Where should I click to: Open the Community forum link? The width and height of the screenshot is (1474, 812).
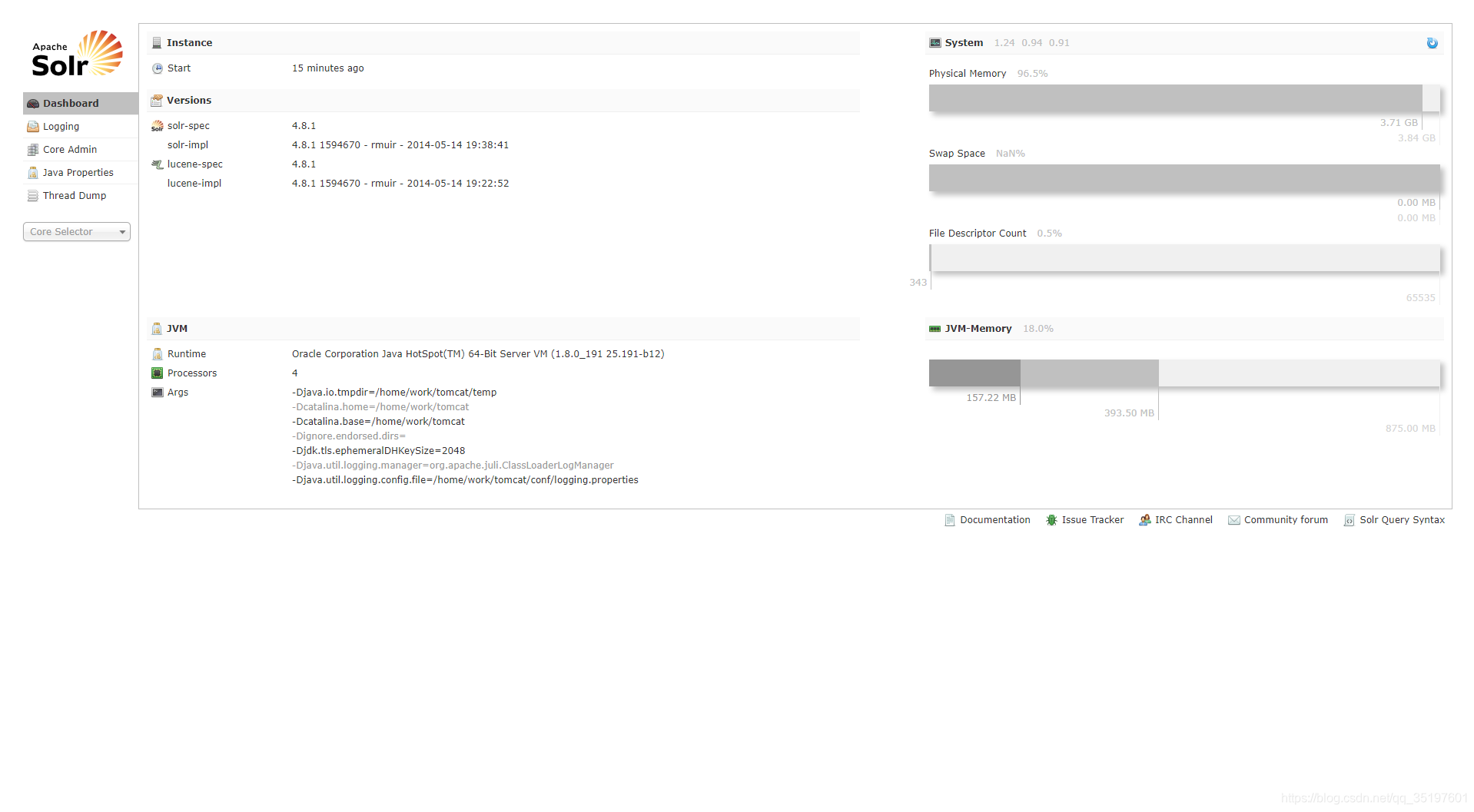coord(1286,520)
